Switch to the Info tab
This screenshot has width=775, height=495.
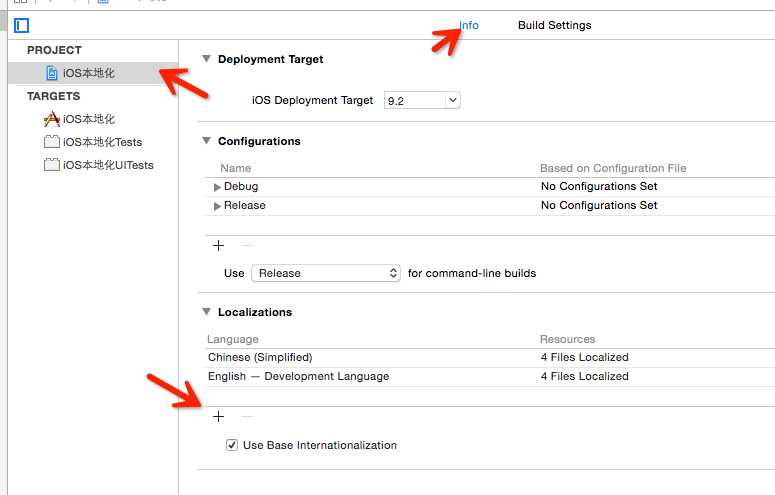[469, 25]
